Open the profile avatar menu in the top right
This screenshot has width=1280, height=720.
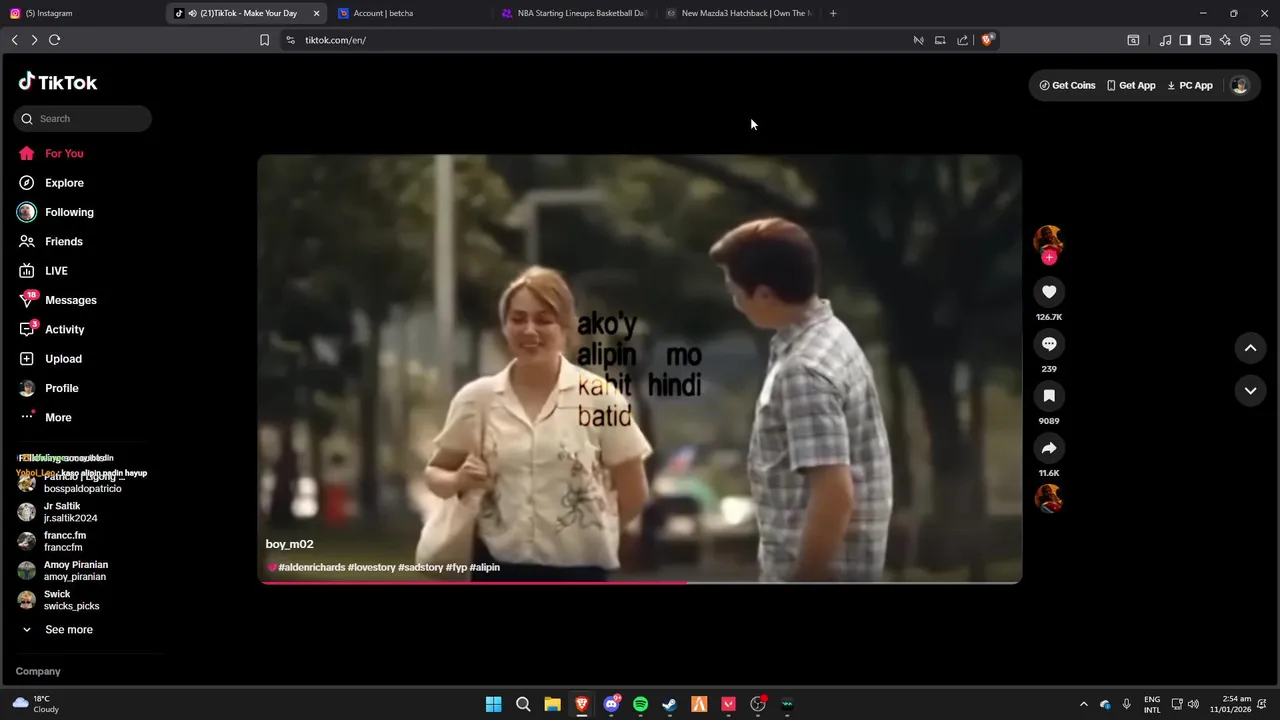click(x=1240, y=86)
